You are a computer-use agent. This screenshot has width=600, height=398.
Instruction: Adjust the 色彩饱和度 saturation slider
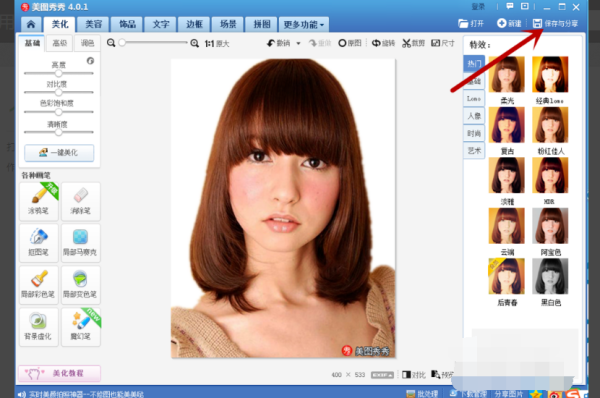pyautogui.click(x=59, y=112)
